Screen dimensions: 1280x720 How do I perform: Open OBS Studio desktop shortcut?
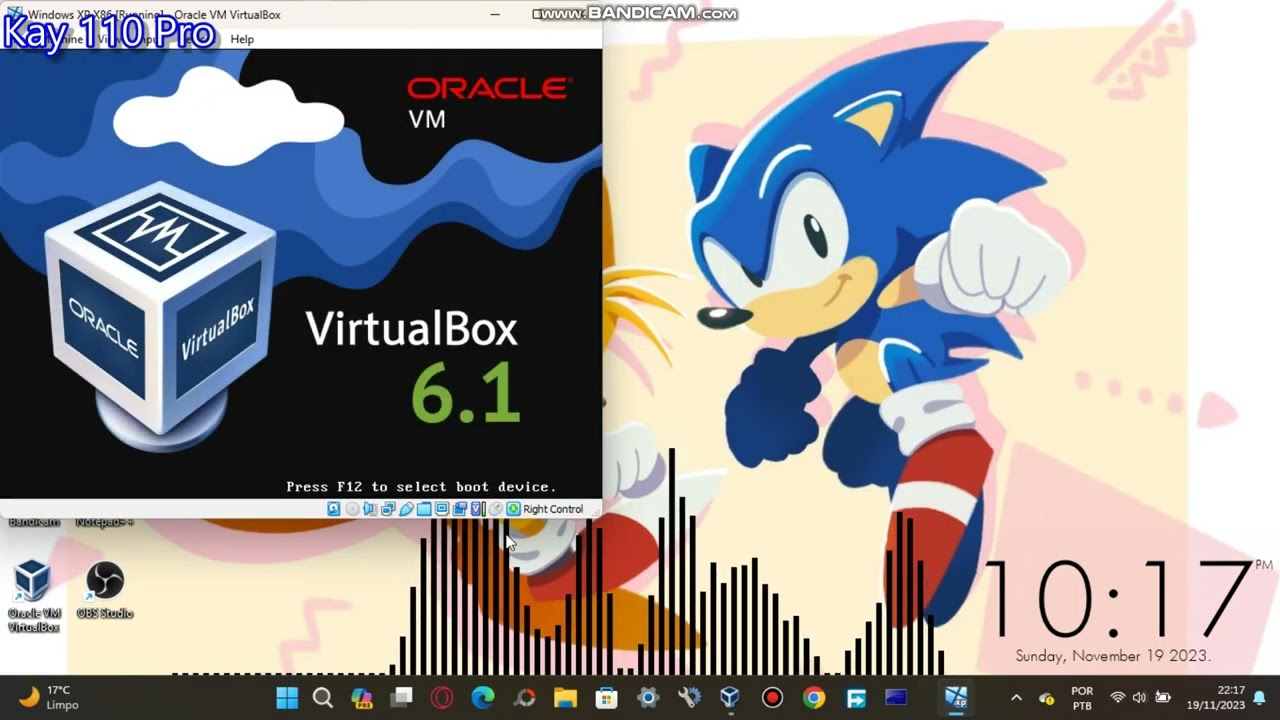pyautogui.click(x=105, y=590)
